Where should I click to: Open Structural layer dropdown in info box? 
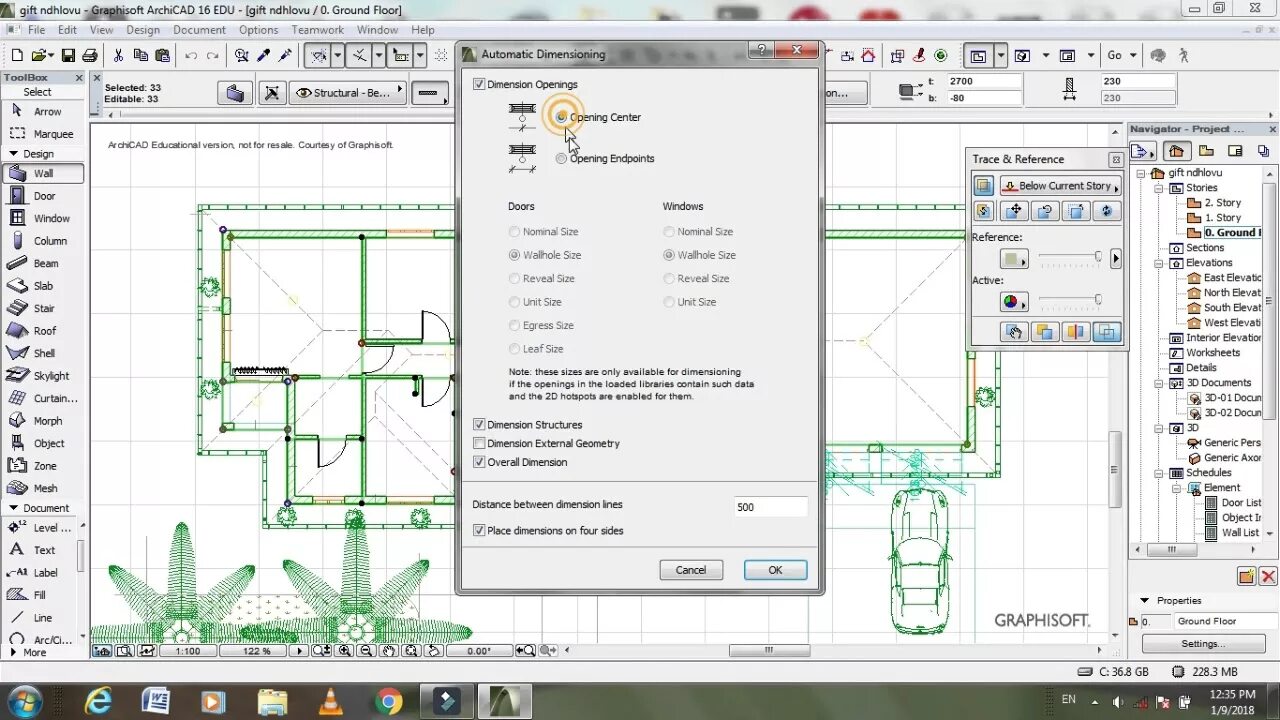[x=347, y=93]
